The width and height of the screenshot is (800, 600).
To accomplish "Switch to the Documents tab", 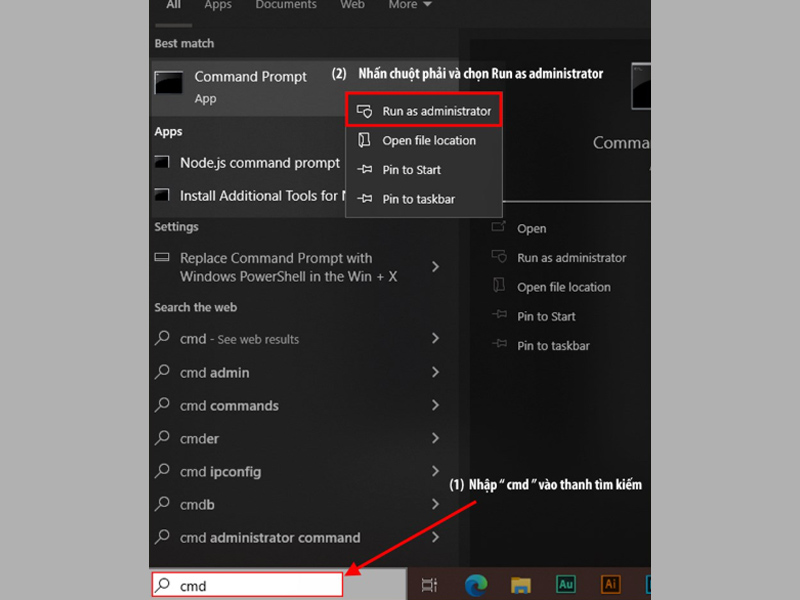I will point(286,5).
